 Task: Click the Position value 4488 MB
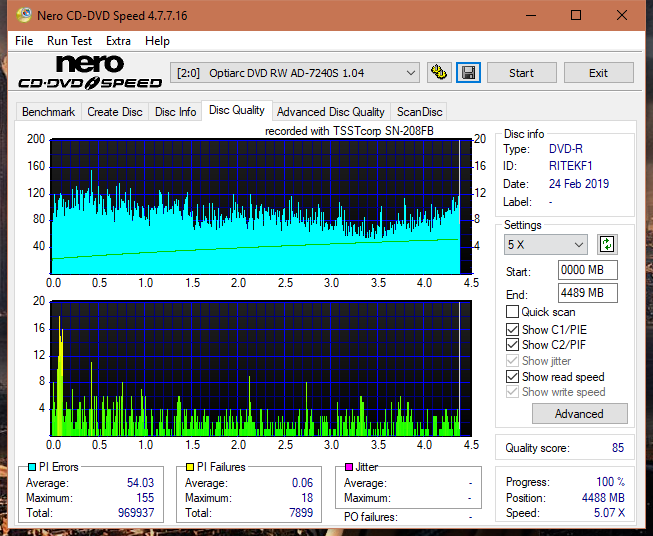pos(603,498)
